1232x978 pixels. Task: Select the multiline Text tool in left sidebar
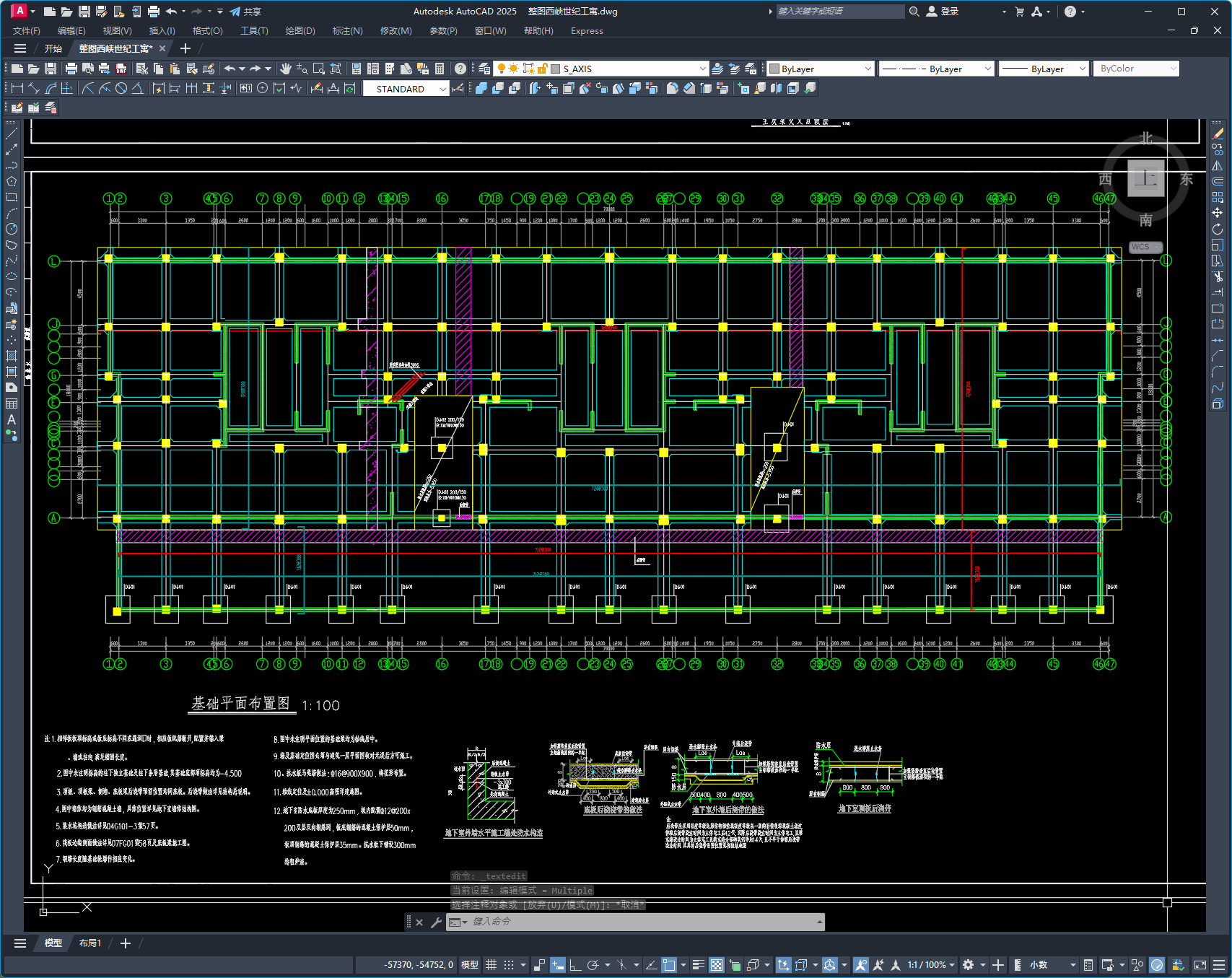click(12, 419)
